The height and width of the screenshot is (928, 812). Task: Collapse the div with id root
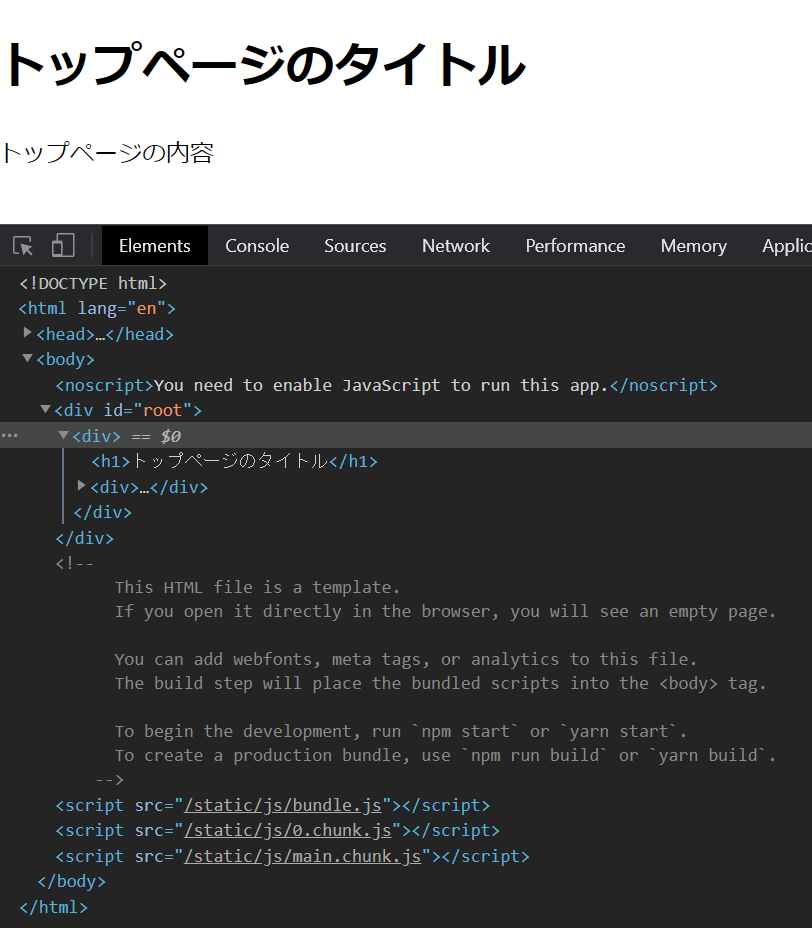(x=45, y=409)
